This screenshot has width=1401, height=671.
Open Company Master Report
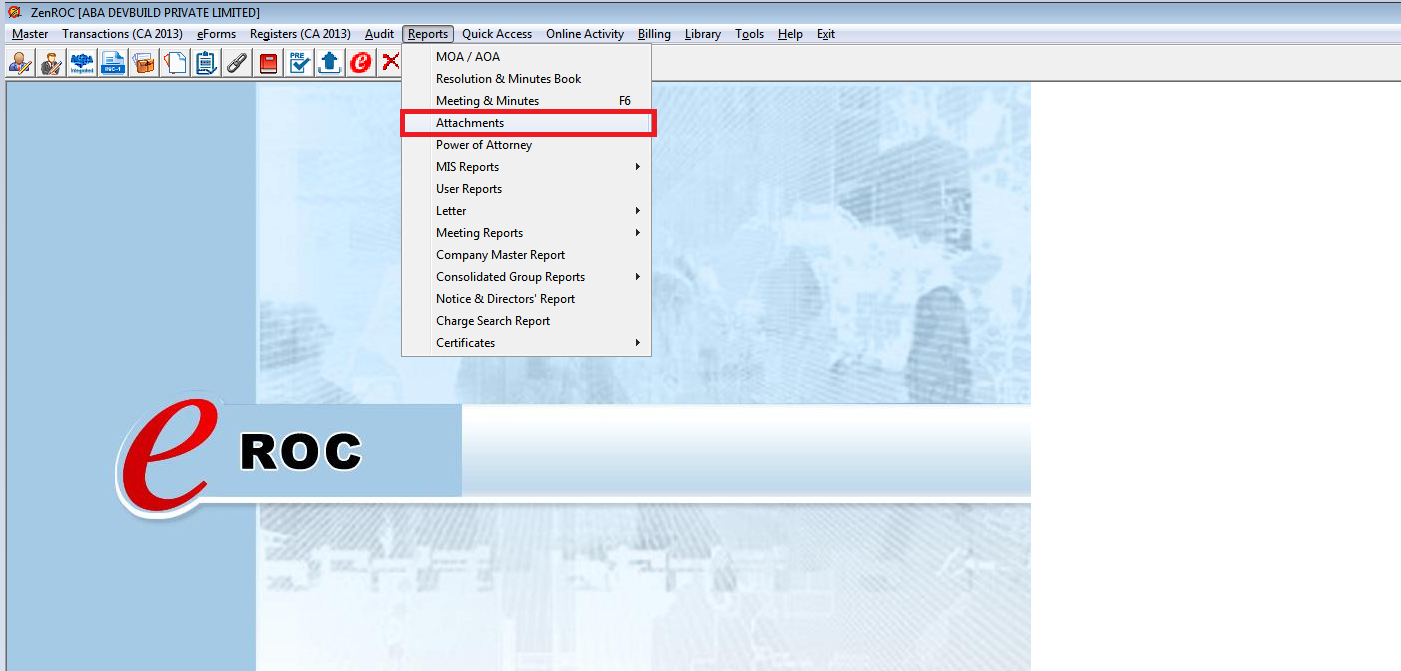[x=527, y=255]
